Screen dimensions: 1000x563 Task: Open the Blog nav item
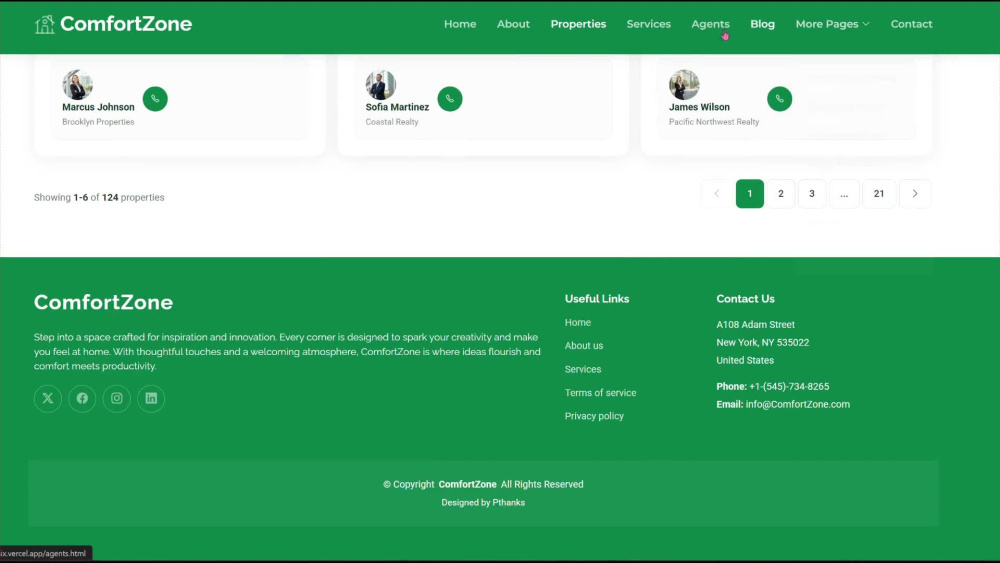762,24
